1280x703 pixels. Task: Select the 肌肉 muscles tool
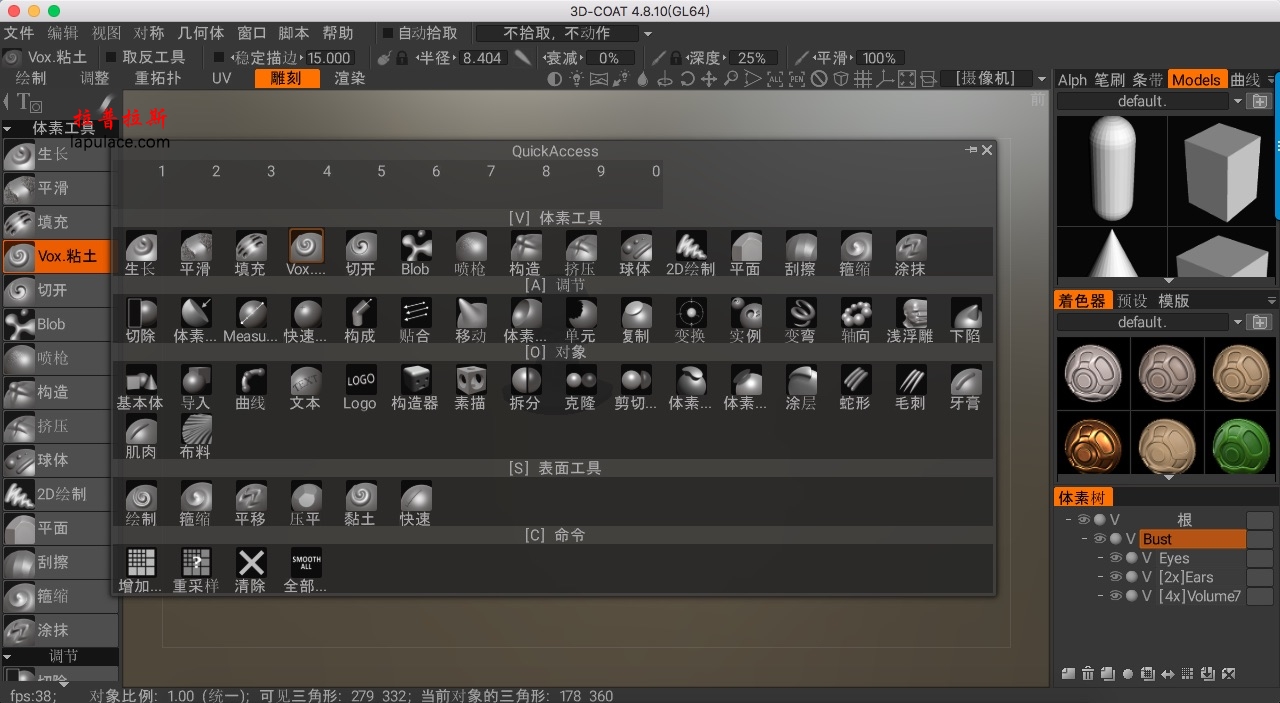tap(141, 437)
